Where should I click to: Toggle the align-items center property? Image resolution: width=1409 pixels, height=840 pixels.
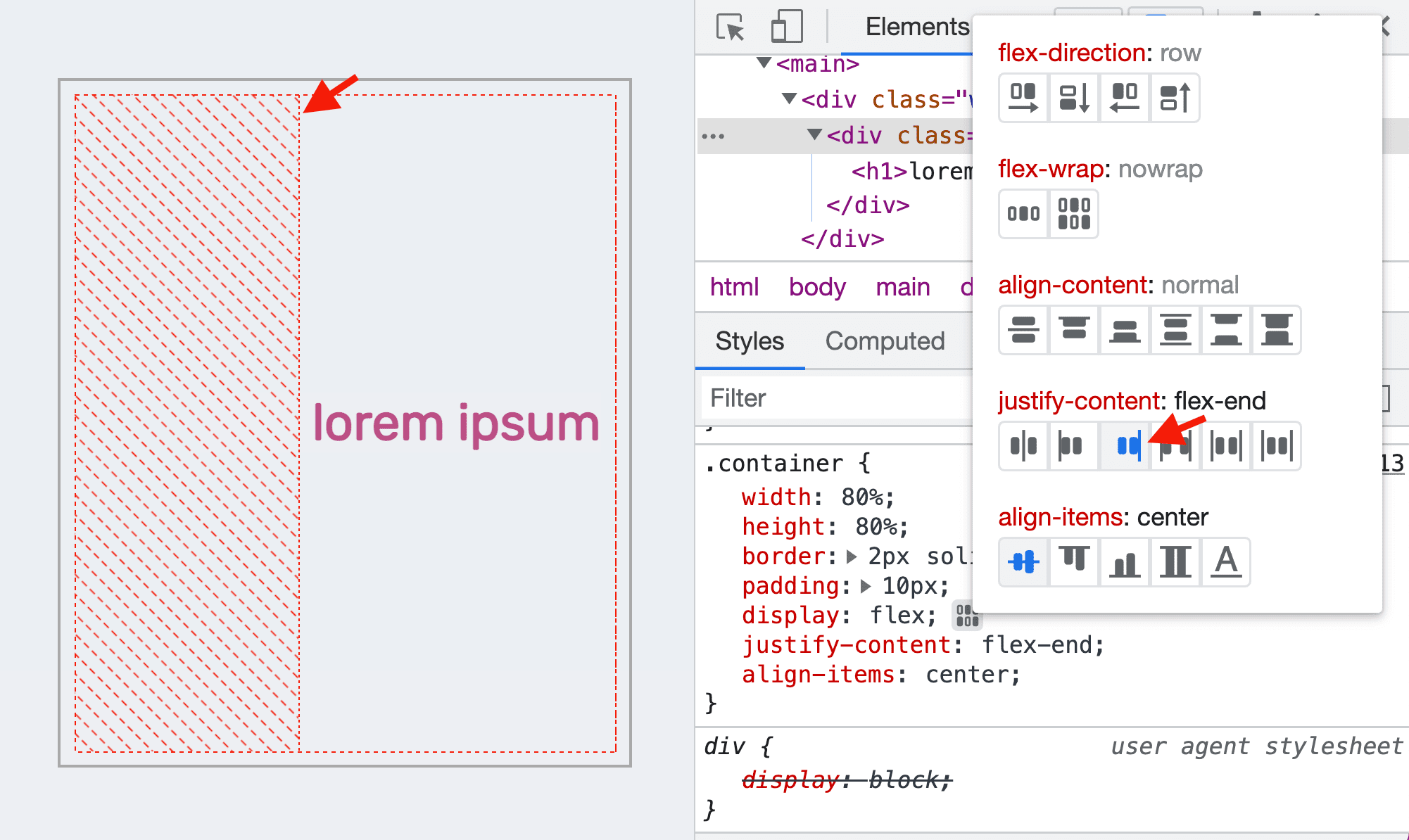tap(1021, 561)
